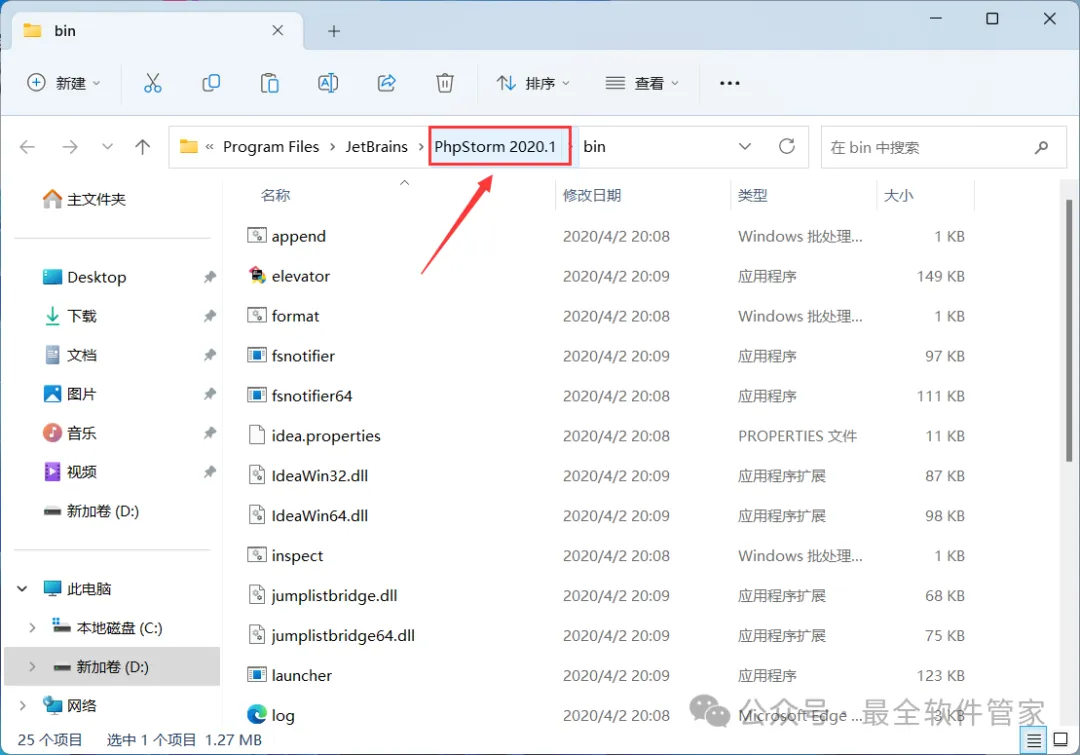Viewport: 1080px width, 755px height.
Task: Open 图片 in quick access
Action: [x=71, y=394]
